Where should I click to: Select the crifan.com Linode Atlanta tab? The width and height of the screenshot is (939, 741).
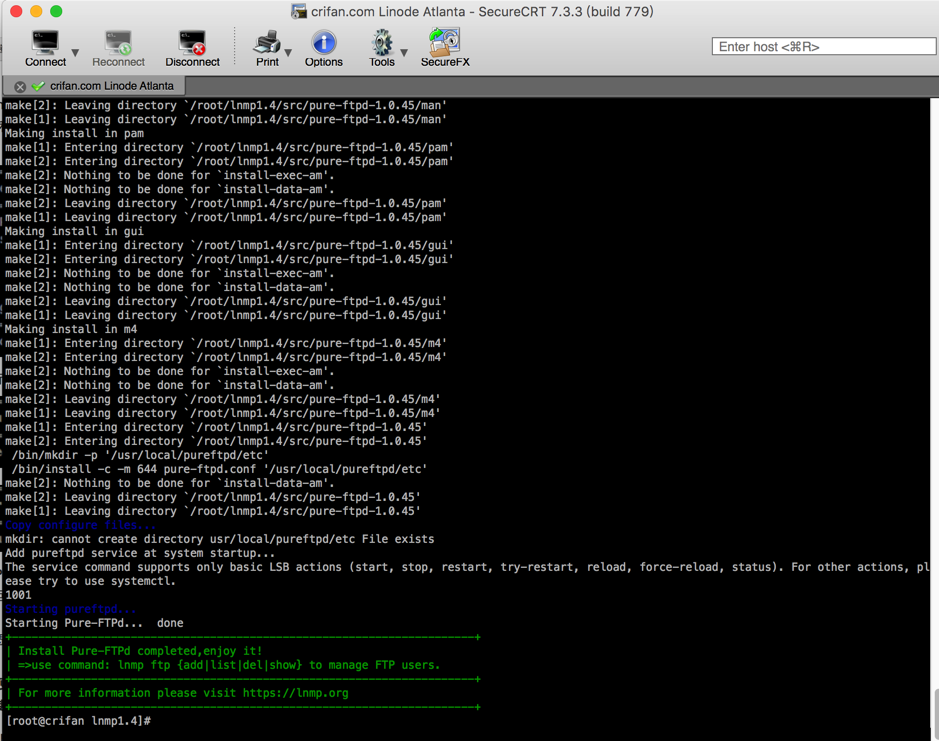111,86
